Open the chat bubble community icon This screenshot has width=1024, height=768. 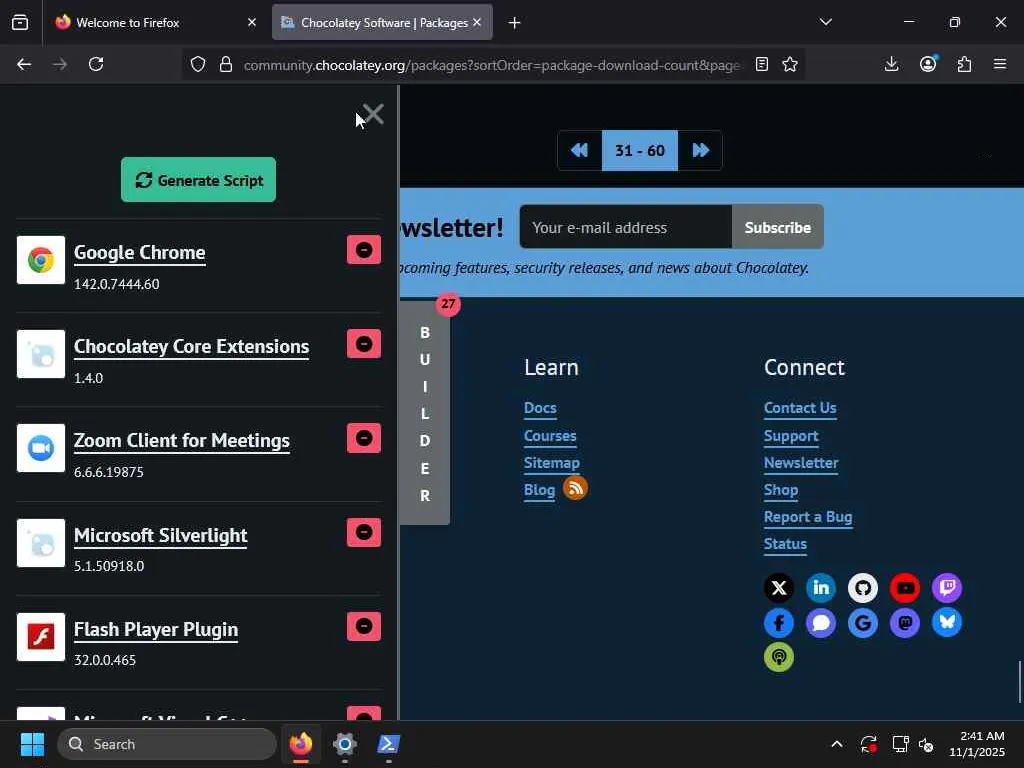(821, 622)
